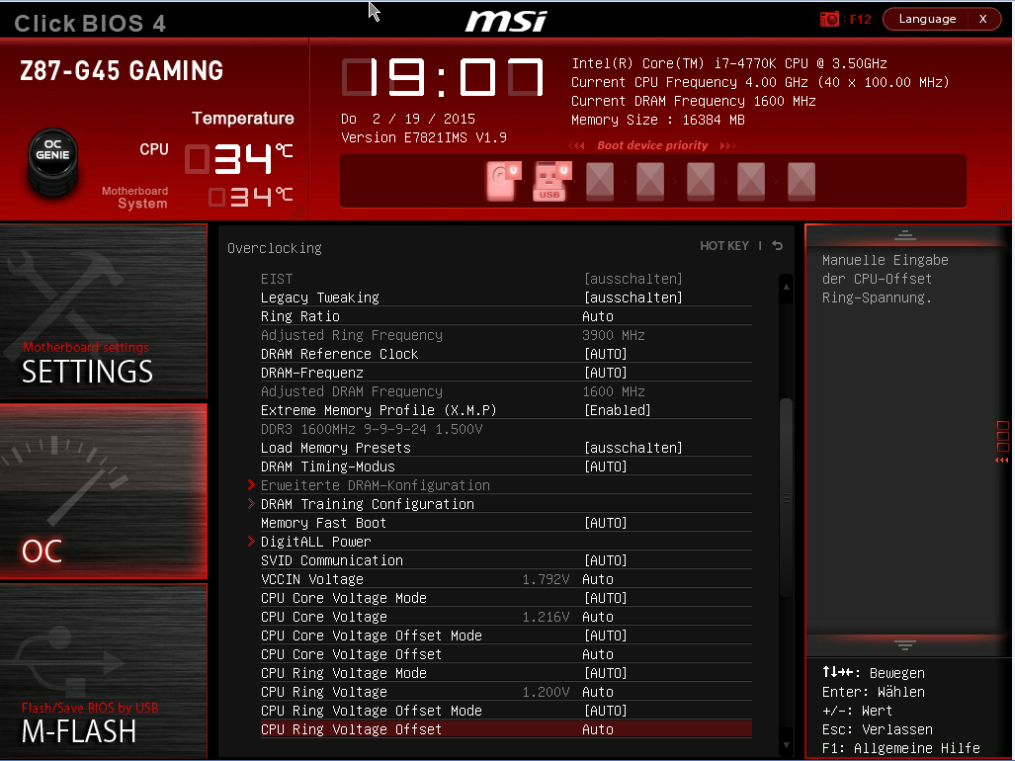Click the left arrows beside Boot device priority
The width and height of the screenshot is (1015, 761).
(576, 146)
